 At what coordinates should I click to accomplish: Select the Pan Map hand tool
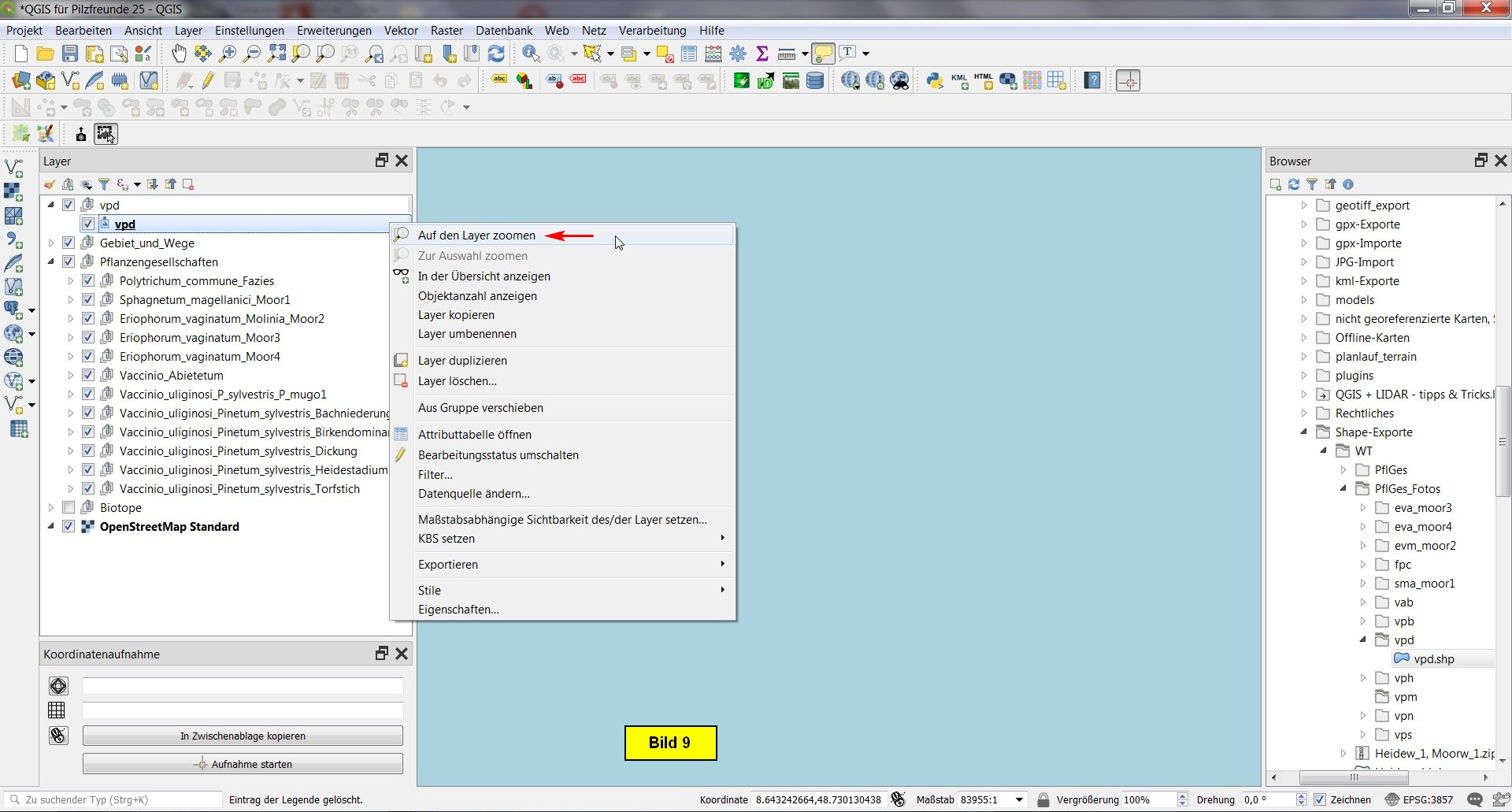[179, 54]
